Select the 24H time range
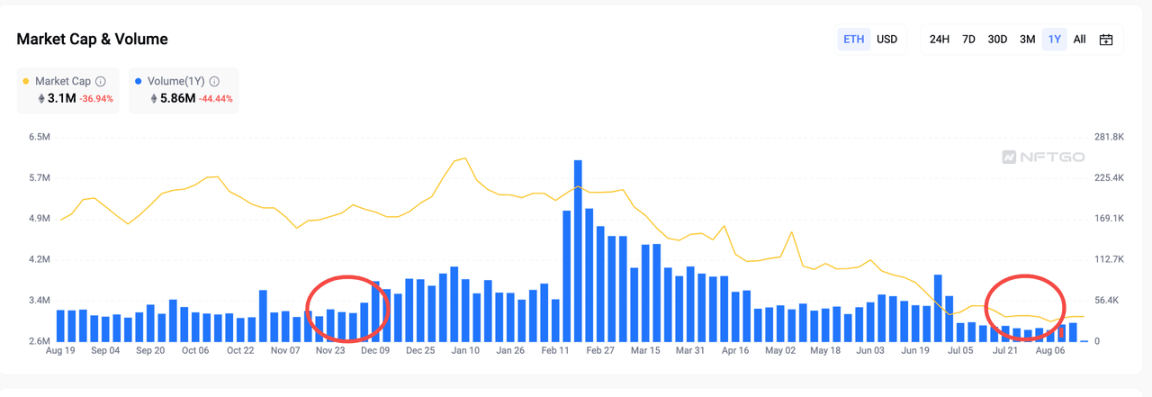Screen dimensions: 1152x397 pyautogui.click(x=940, y=40)
